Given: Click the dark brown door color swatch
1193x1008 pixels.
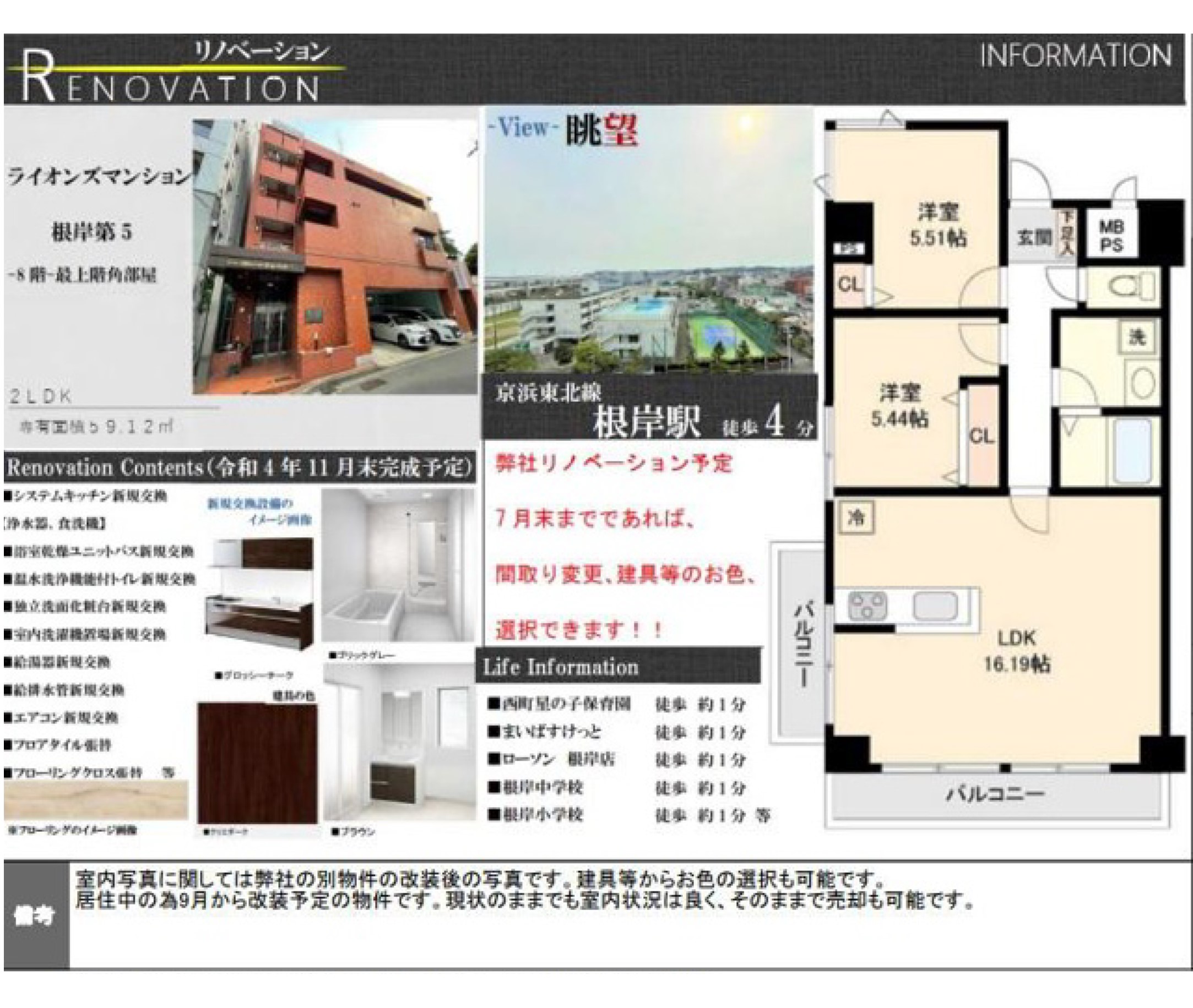Looking at the screenshot, I should point(257,763).
